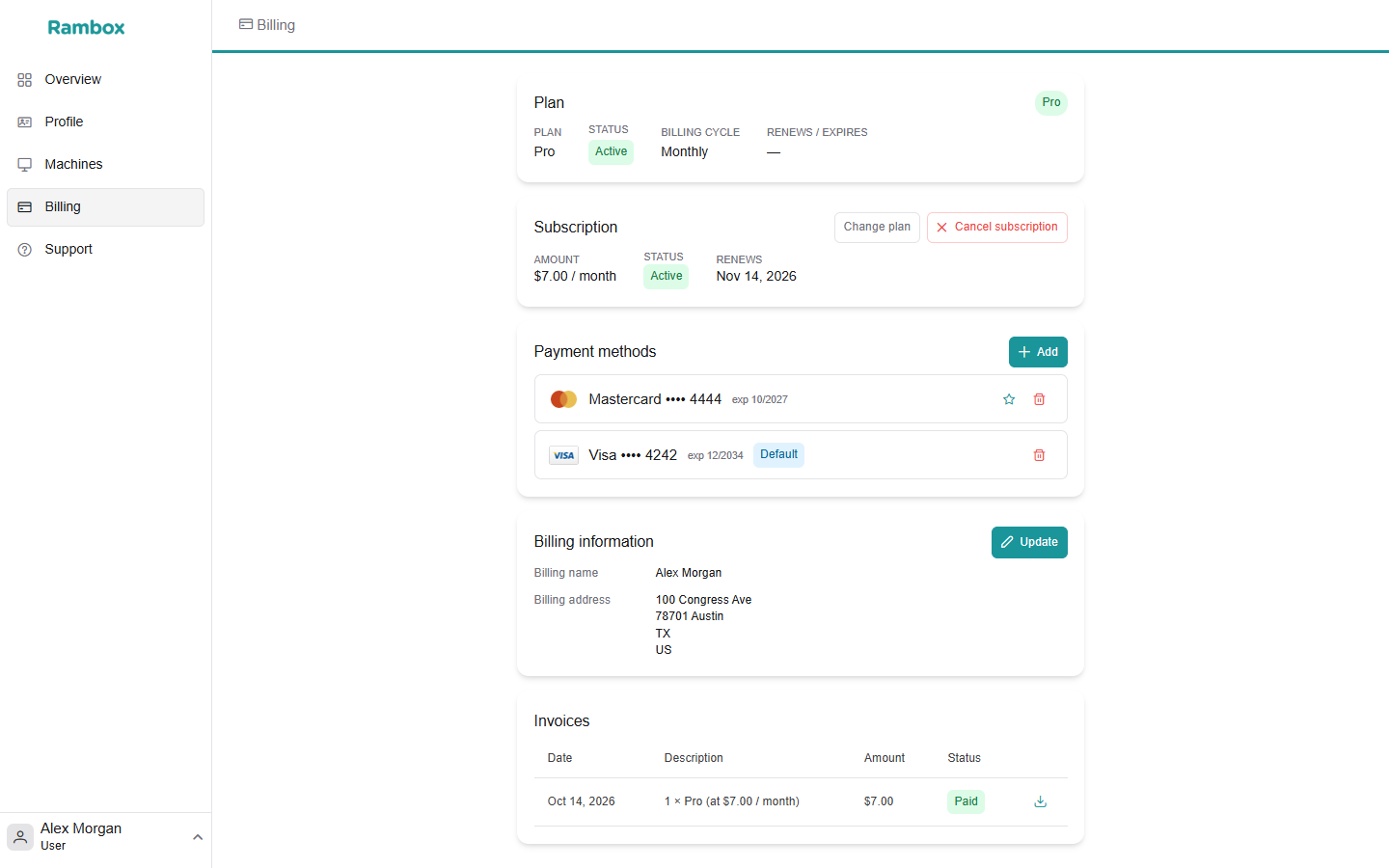The width and height of the screenshot is (1389, 868).
Task: Click the $7.00 / month amount
Action: tap(575, 276)
